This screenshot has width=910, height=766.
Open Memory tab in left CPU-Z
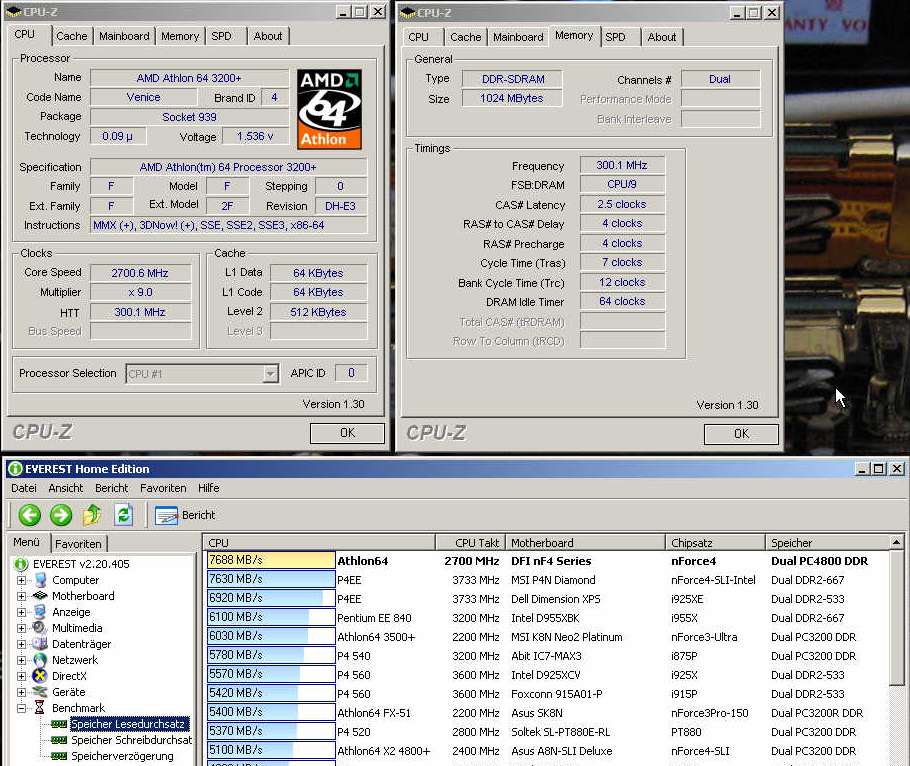click(x=180, y=36)
